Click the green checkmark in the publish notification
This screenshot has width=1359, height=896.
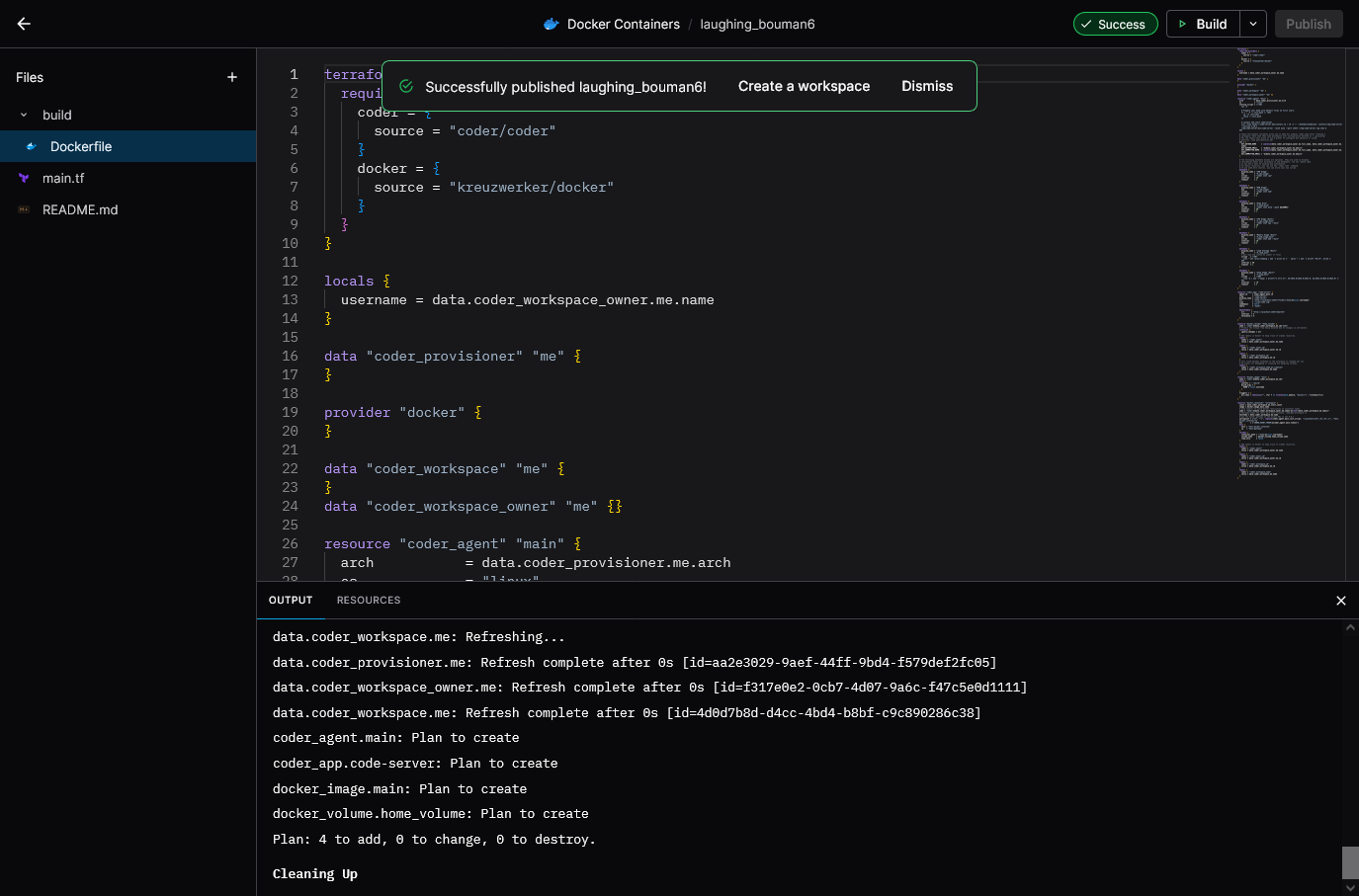[406, 86]
